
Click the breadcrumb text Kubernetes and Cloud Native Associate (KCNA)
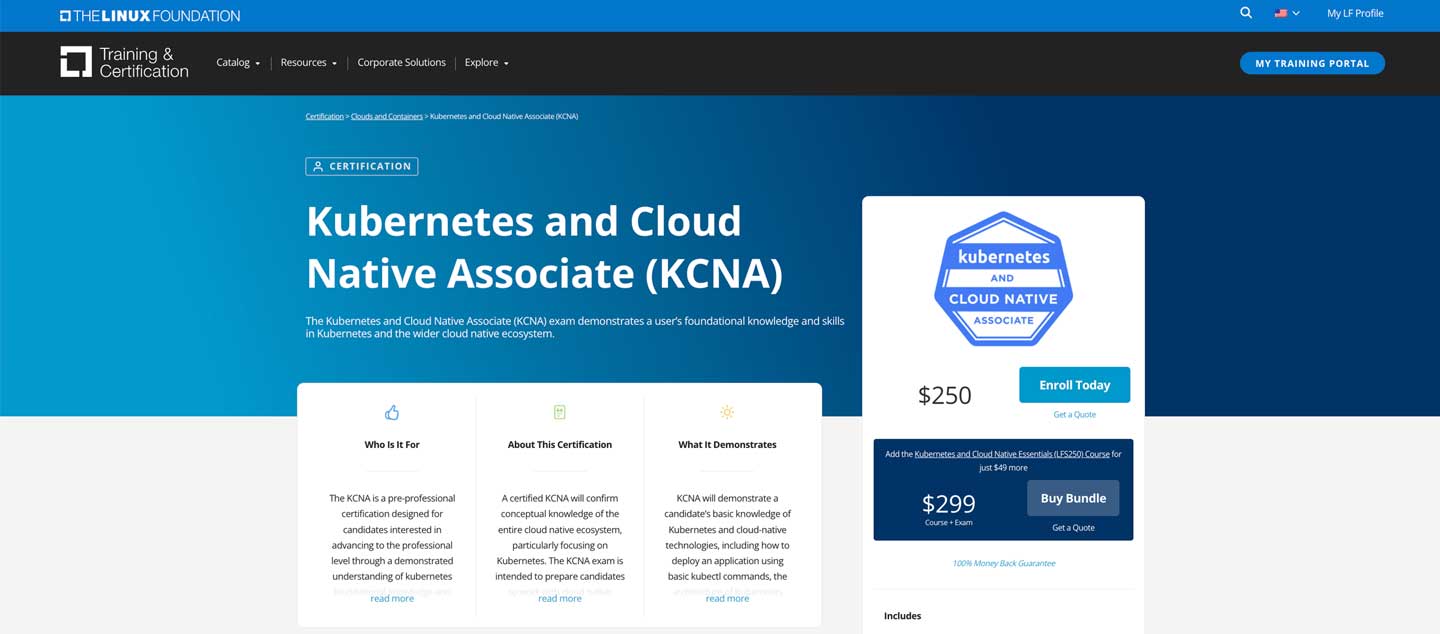click(x=504, y=116)
